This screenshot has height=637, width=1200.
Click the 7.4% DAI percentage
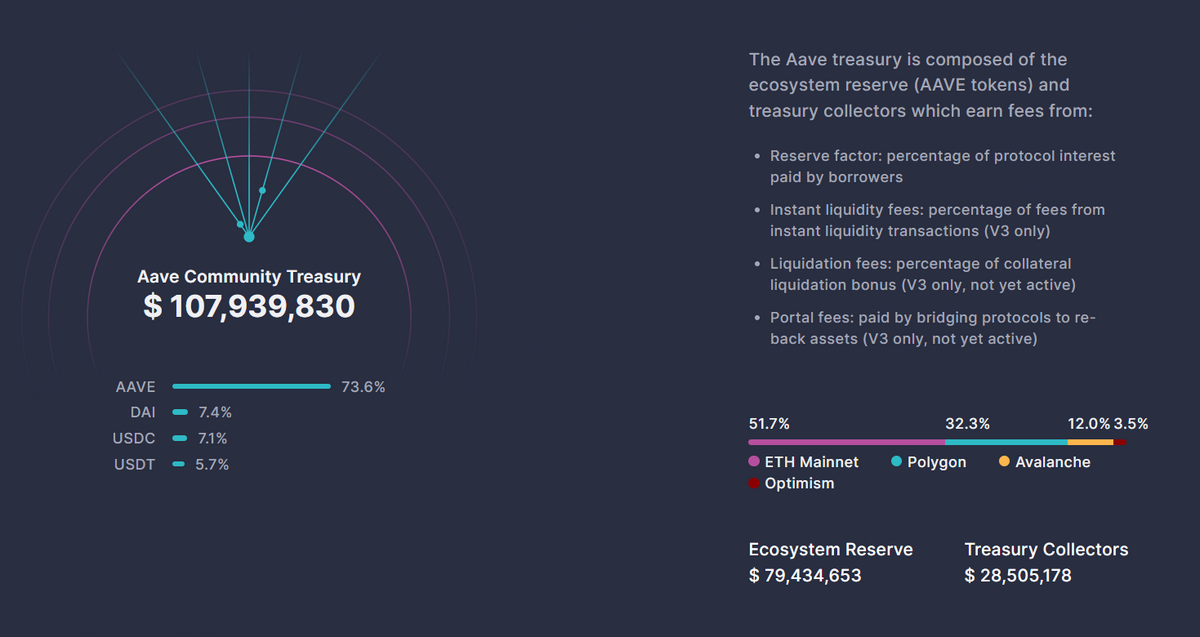pos(214,412)
